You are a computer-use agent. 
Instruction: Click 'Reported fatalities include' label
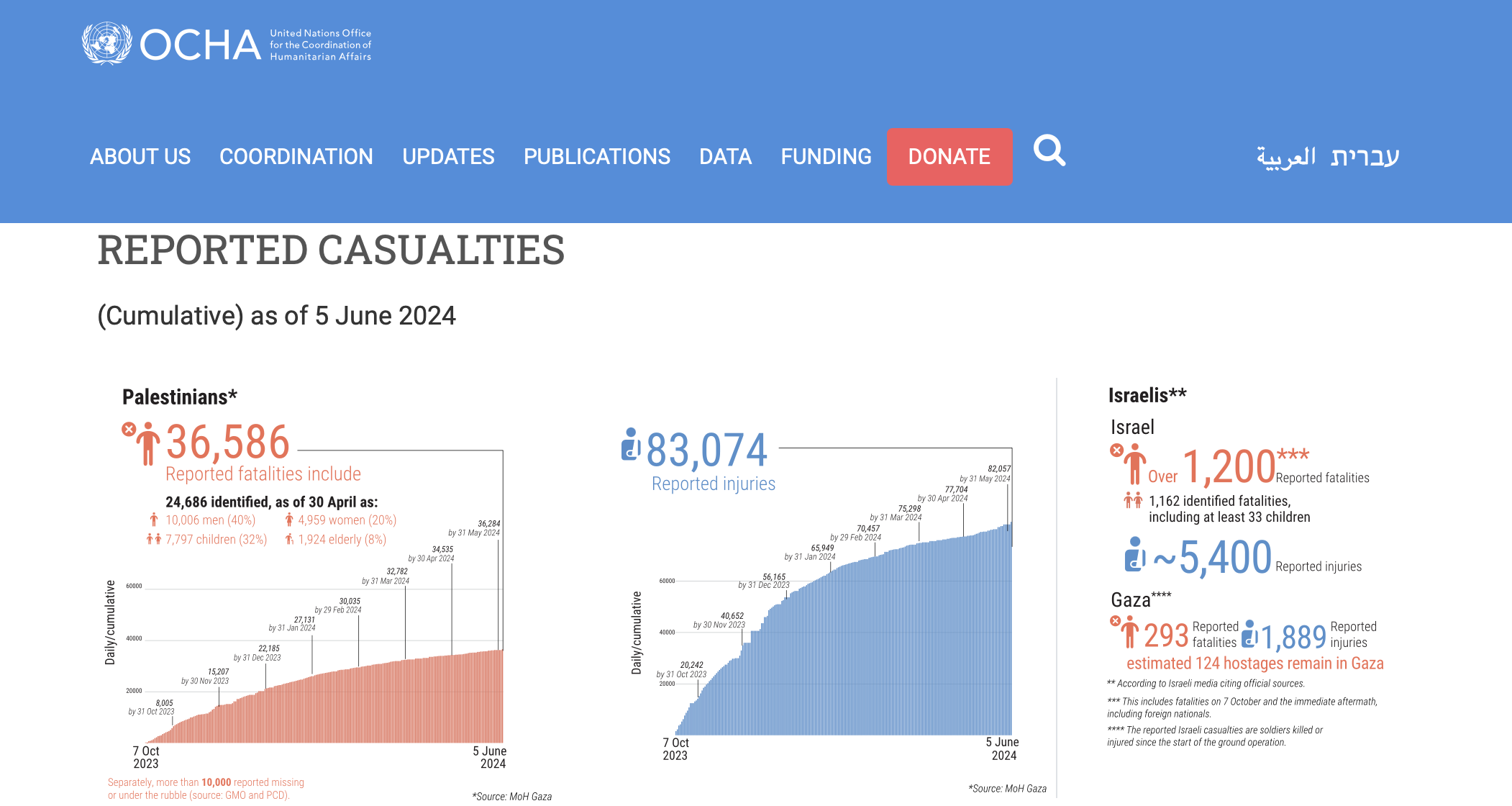(263, 474)
